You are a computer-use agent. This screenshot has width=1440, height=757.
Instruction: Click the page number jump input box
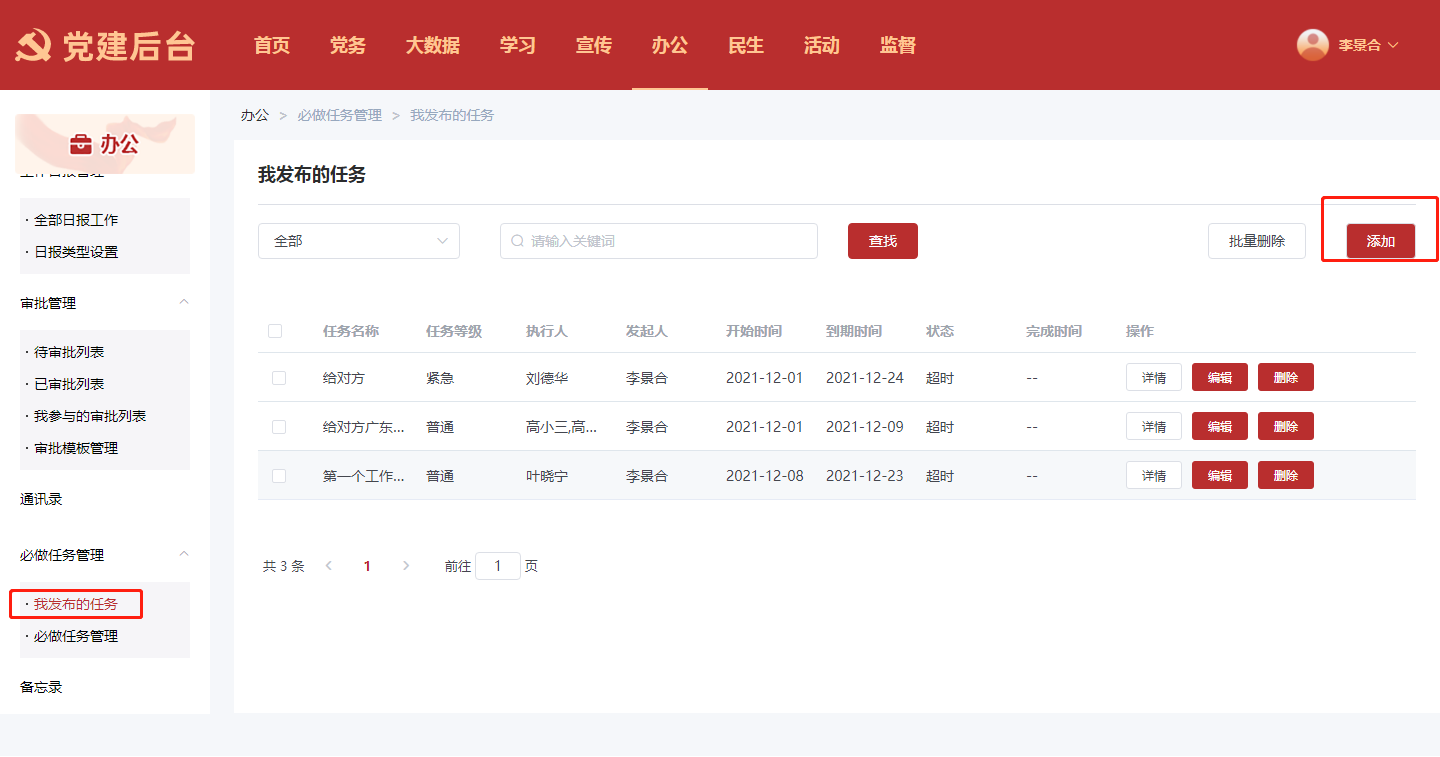[497, 566]
